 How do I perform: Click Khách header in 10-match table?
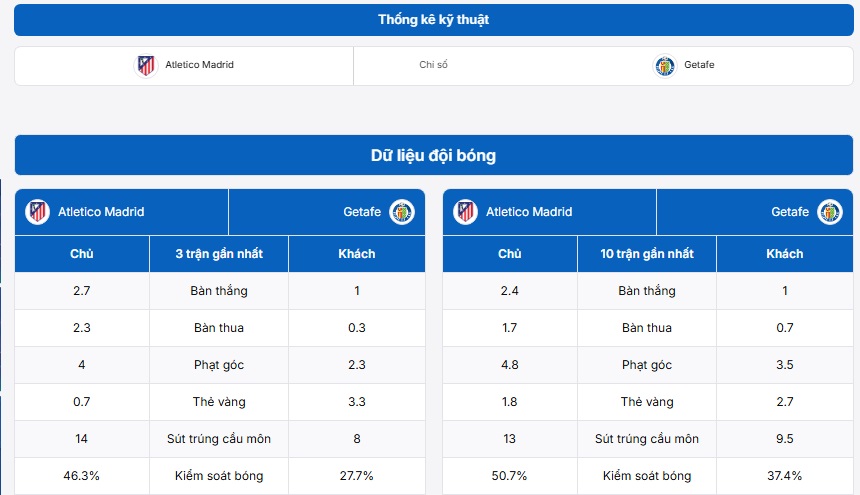[785, 254]
